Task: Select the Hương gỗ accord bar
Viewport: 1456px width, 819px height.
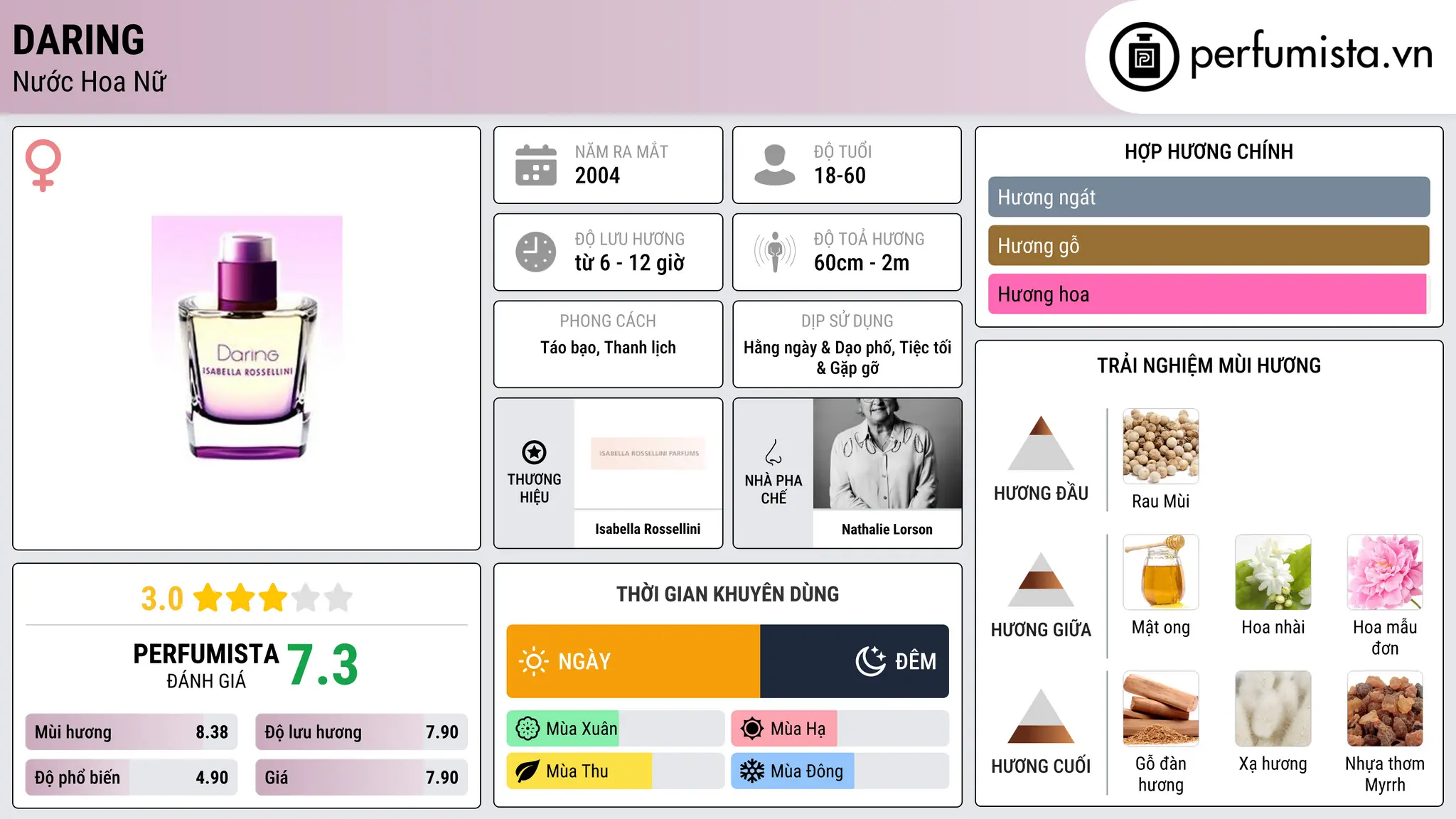Action: [x=1209, y=245]
